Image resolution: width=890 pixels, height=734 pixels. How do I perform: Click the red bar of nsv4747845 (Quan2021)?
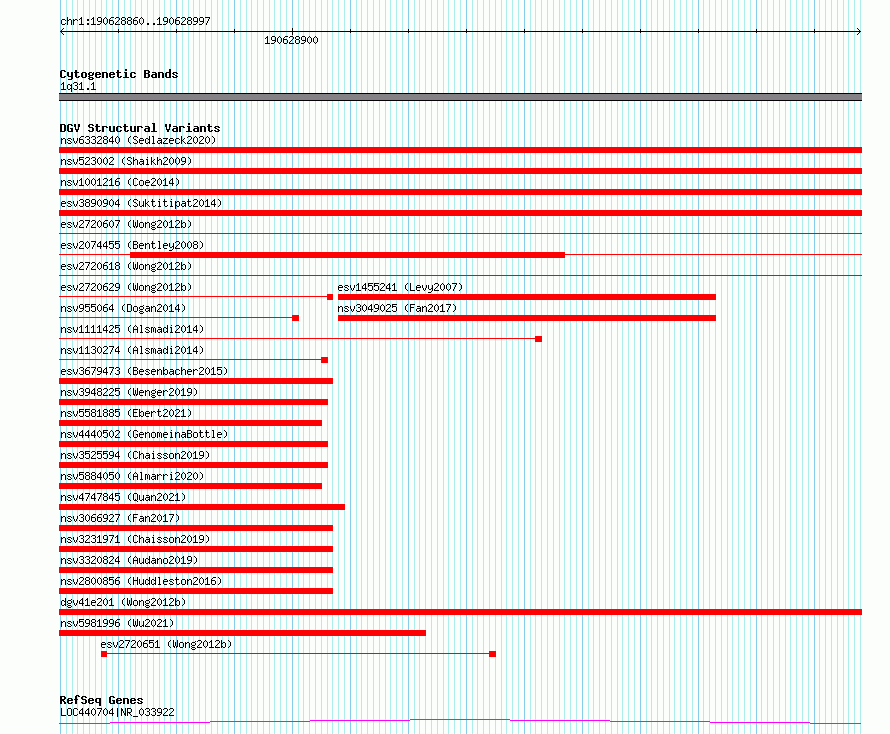tap(202, 507)
